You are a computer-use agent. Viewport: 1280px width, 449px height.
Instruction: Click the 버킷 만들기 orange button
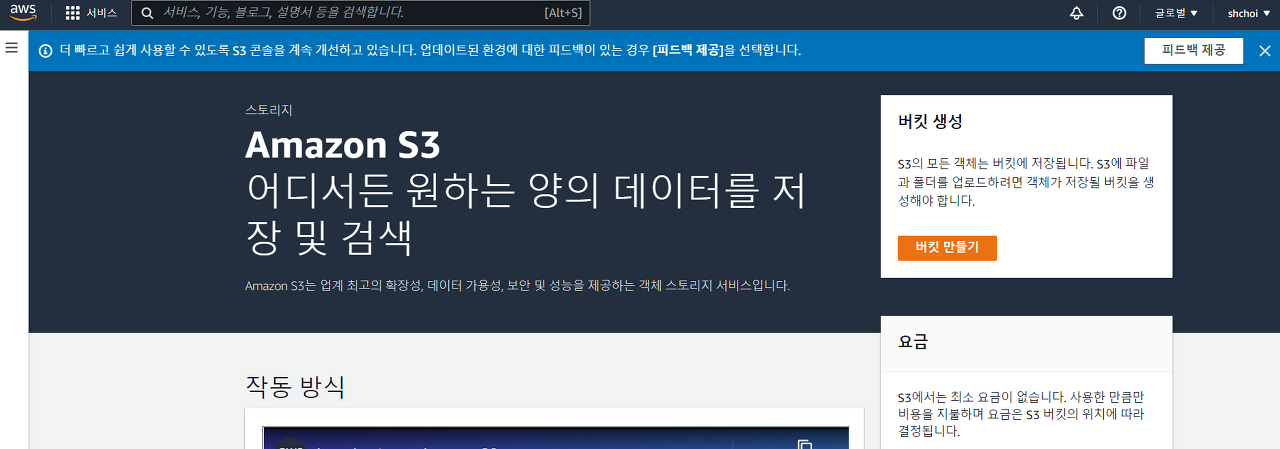(947, 248)
